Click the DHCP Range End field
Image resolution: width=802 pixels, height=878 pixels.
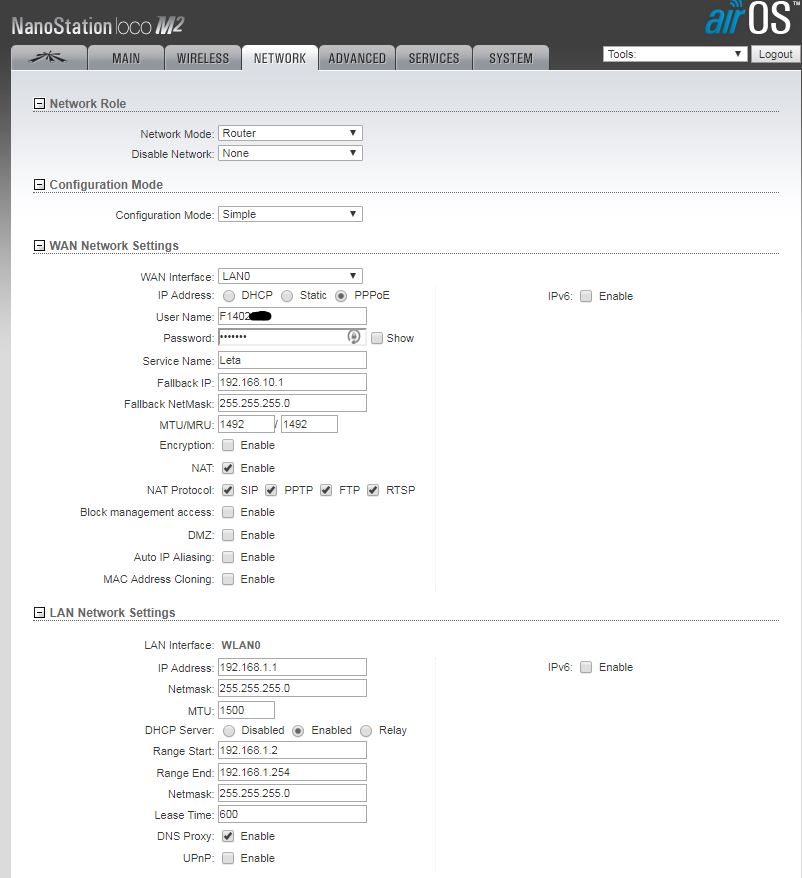(x=292, y=772)
